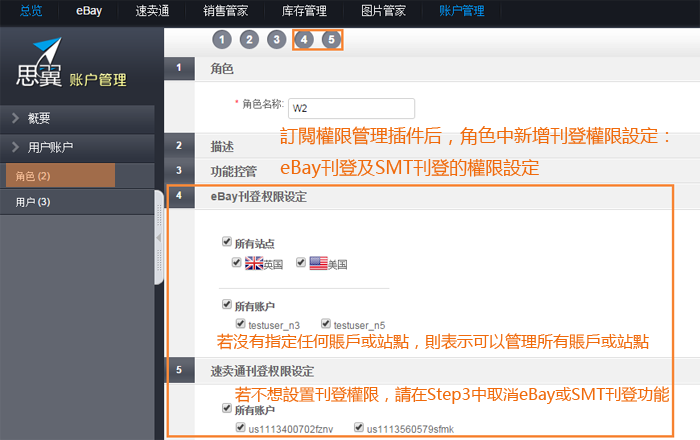The height and width of the screenshot is (440, 700).
Task: Jump to step 4 circle
Action: click(x=304, y=40)
